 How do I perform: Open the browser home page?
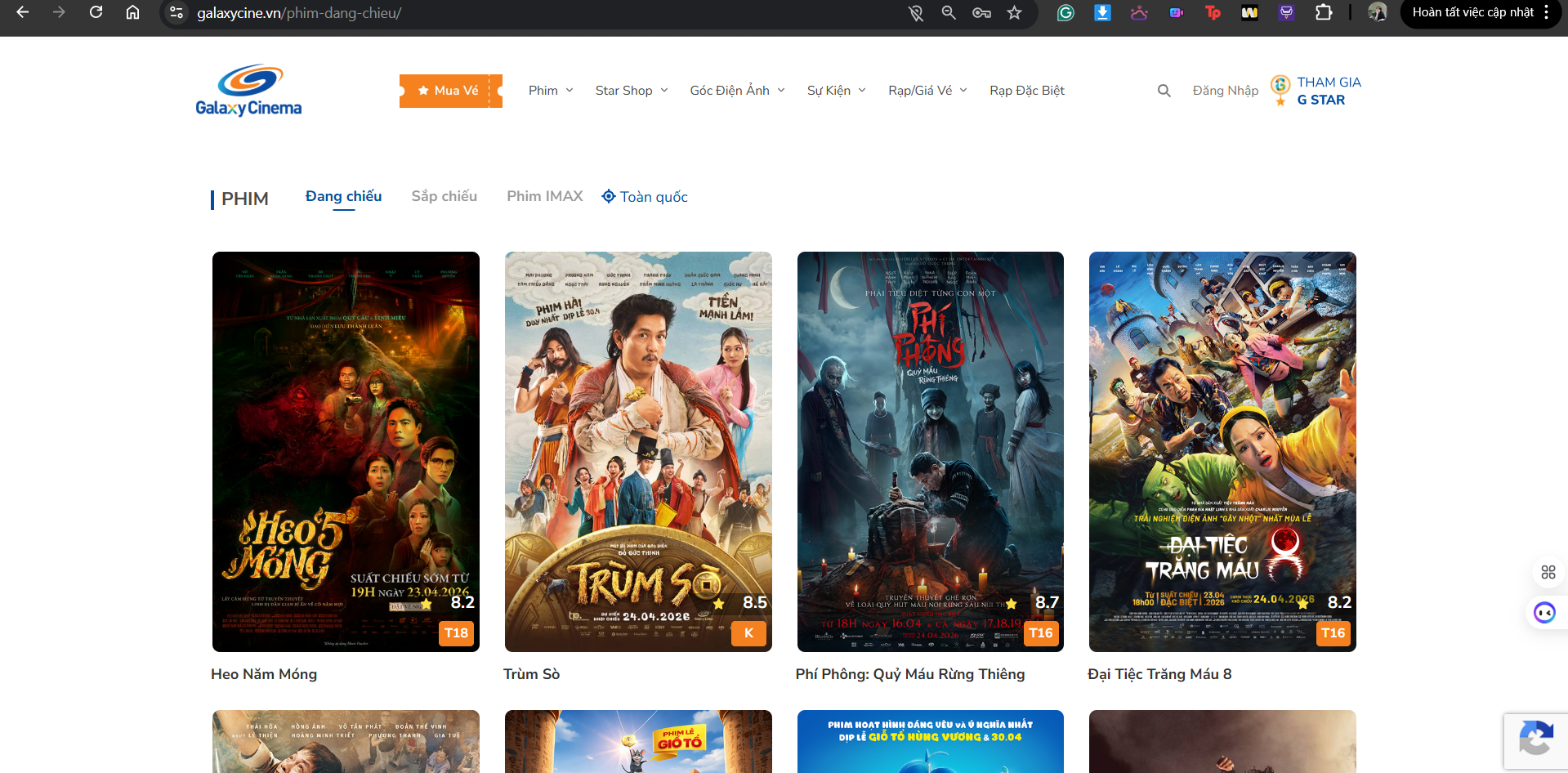point(132,12)
